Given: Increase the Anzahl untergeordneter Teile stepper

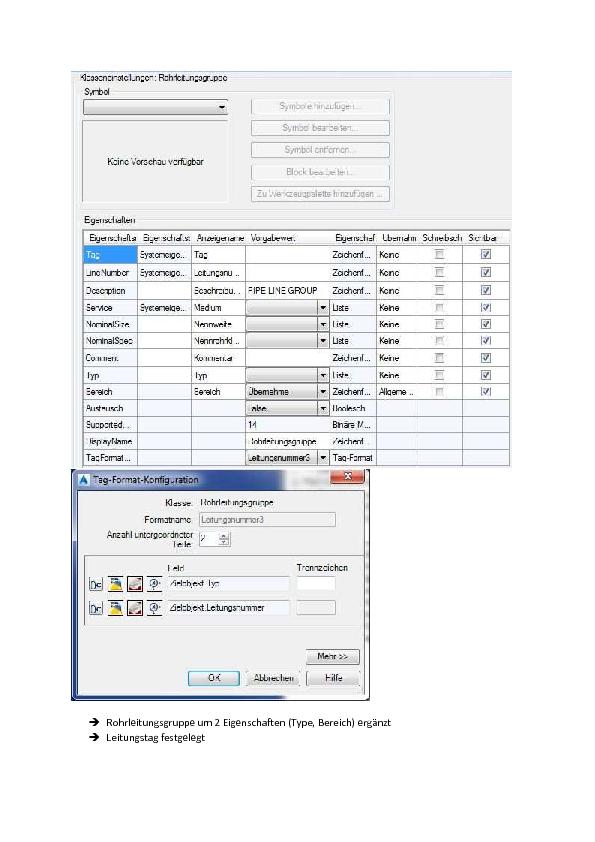Looking at the screenshot, I should 224,536.
